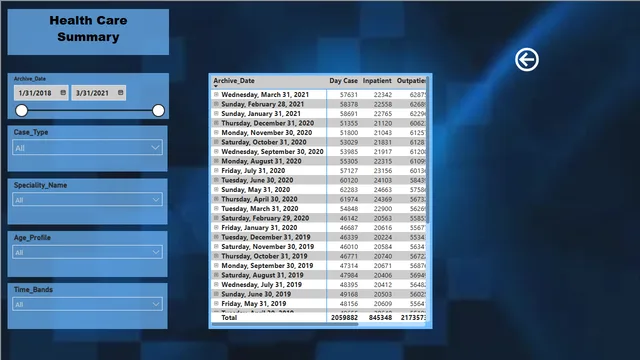Sort by Archive_Date column header

234,81
